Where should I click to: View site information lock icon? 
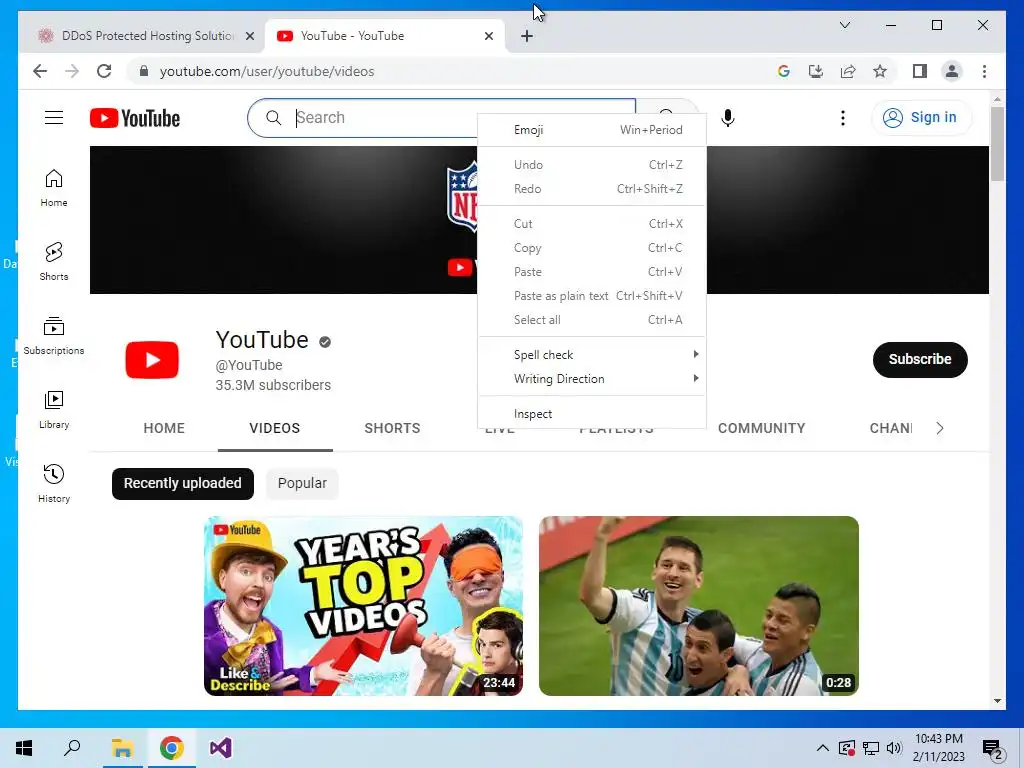(x=144, y=71)
